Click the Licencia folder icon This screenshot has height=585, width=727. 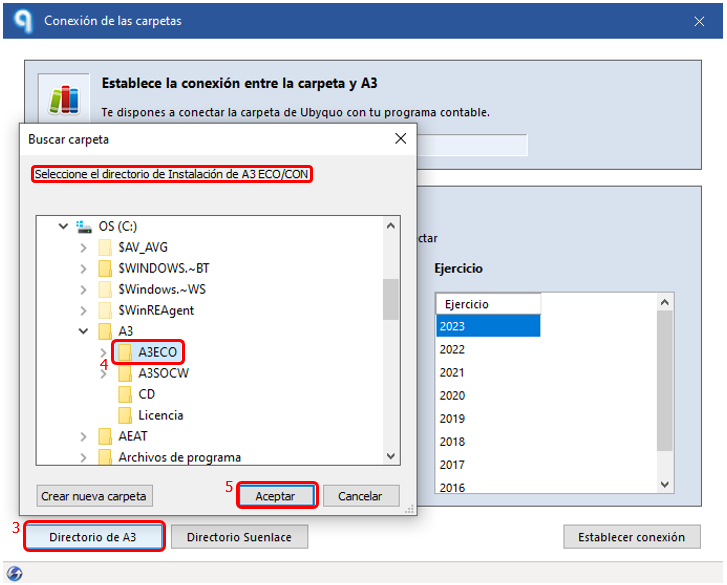click(125, 415)
